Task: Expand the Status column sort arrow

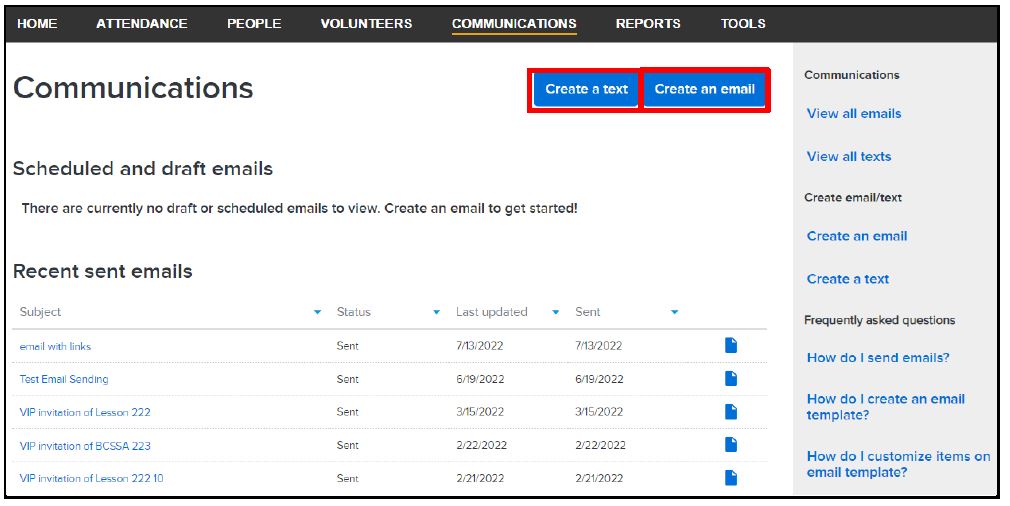Action: 436,313
